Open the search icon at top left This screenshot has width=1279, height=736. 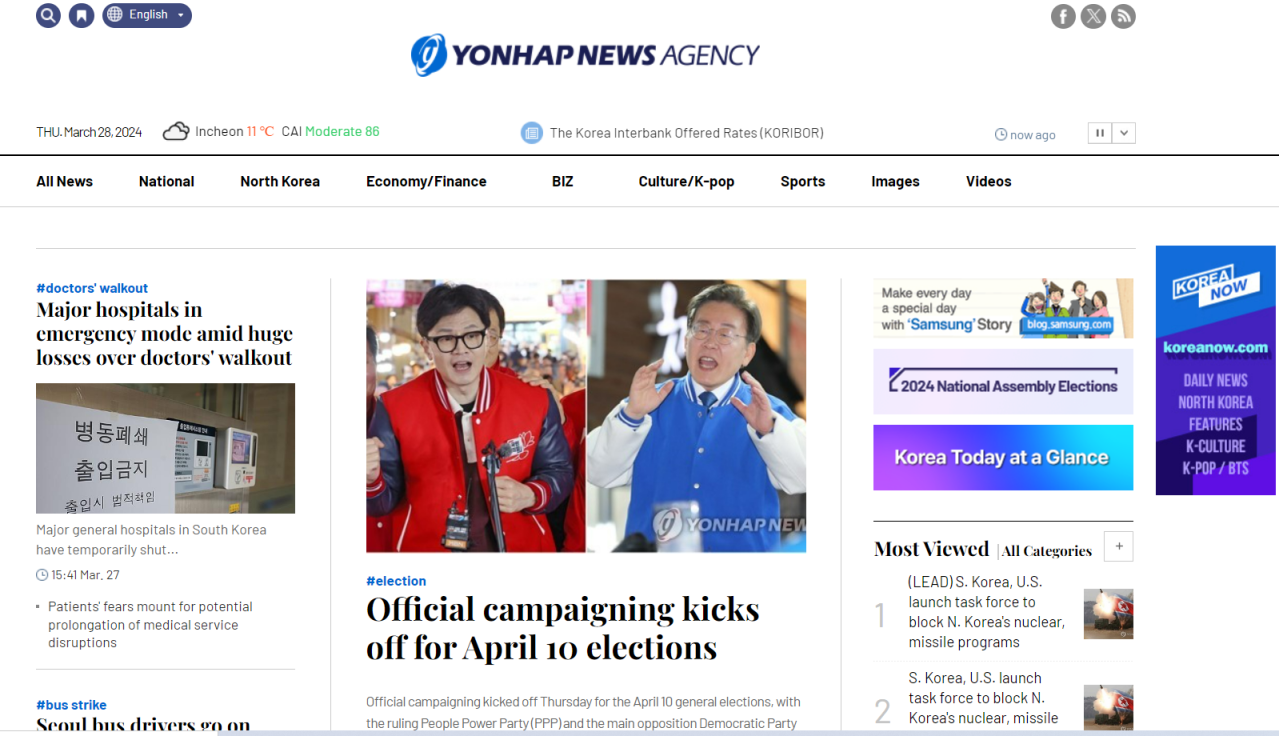pos(48,16)
